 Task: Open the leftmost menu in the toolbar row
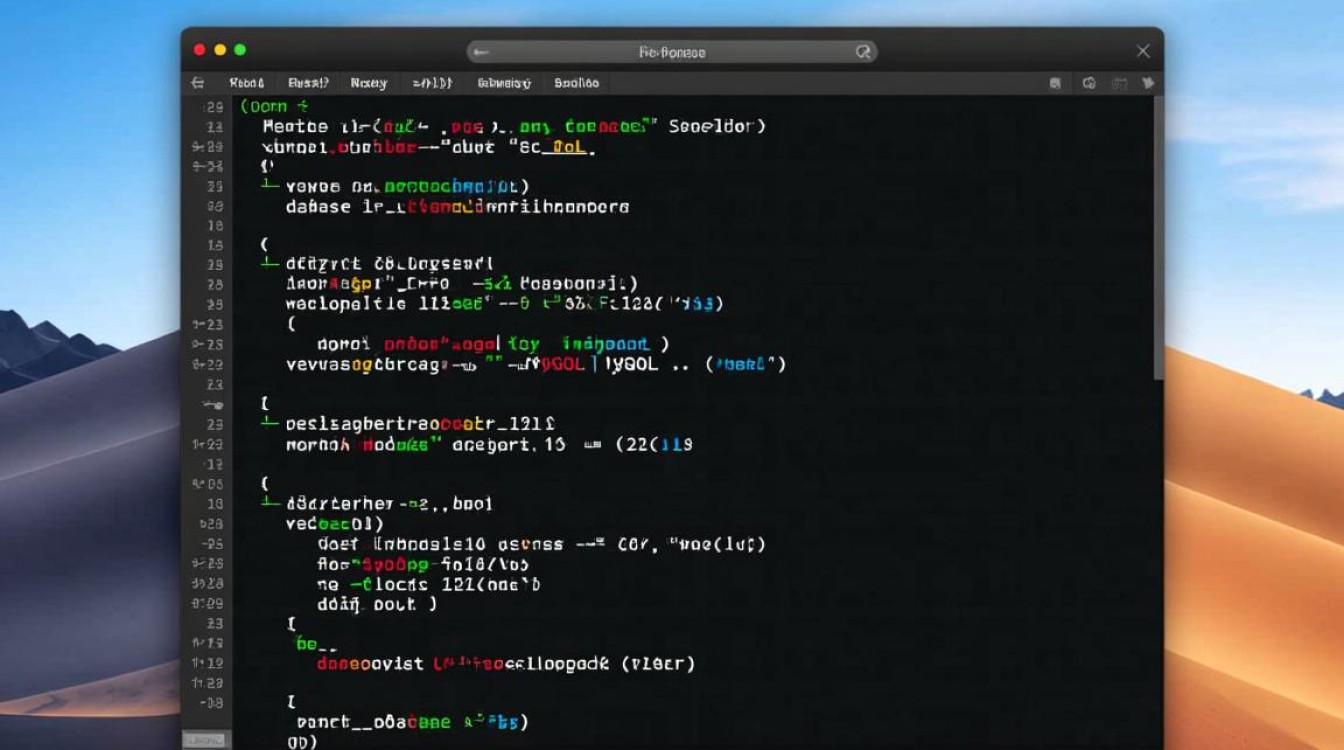(248, 83)
